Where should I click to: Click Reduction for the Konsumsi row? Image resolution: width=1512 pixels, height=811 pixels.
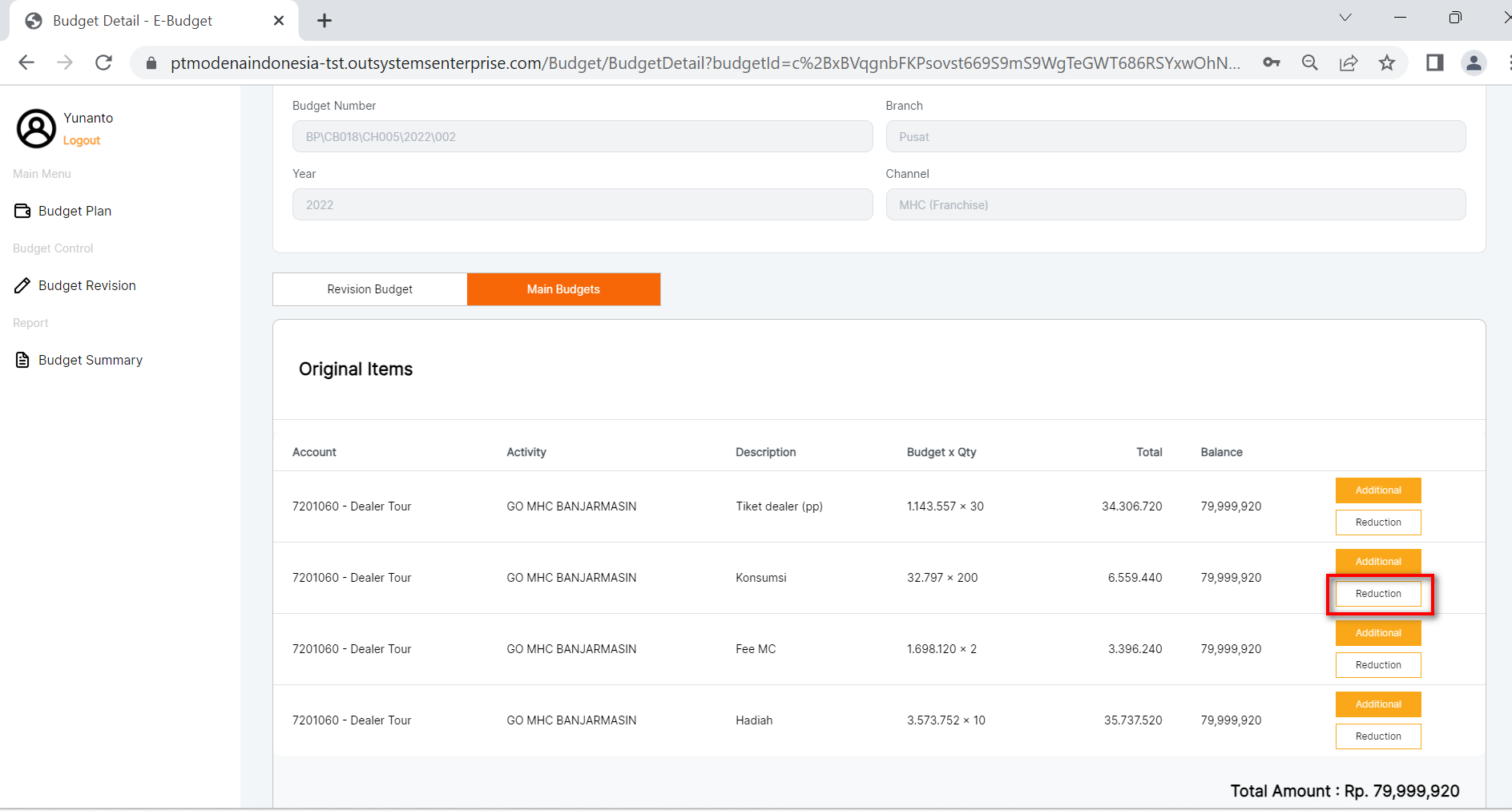[1378, 594]
